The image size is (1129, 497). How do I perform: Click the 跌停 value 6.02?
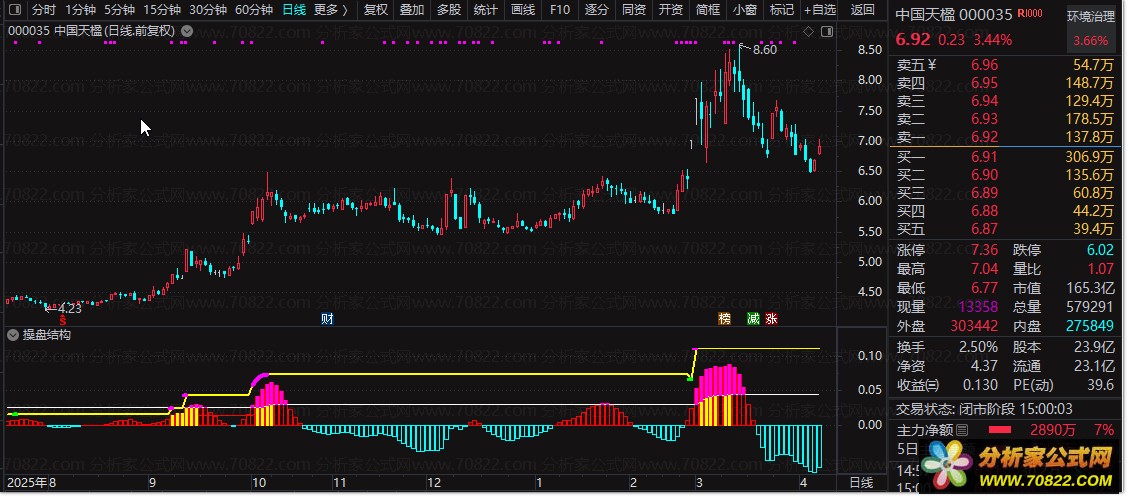pyautogui.click(x=1099, y=251)
